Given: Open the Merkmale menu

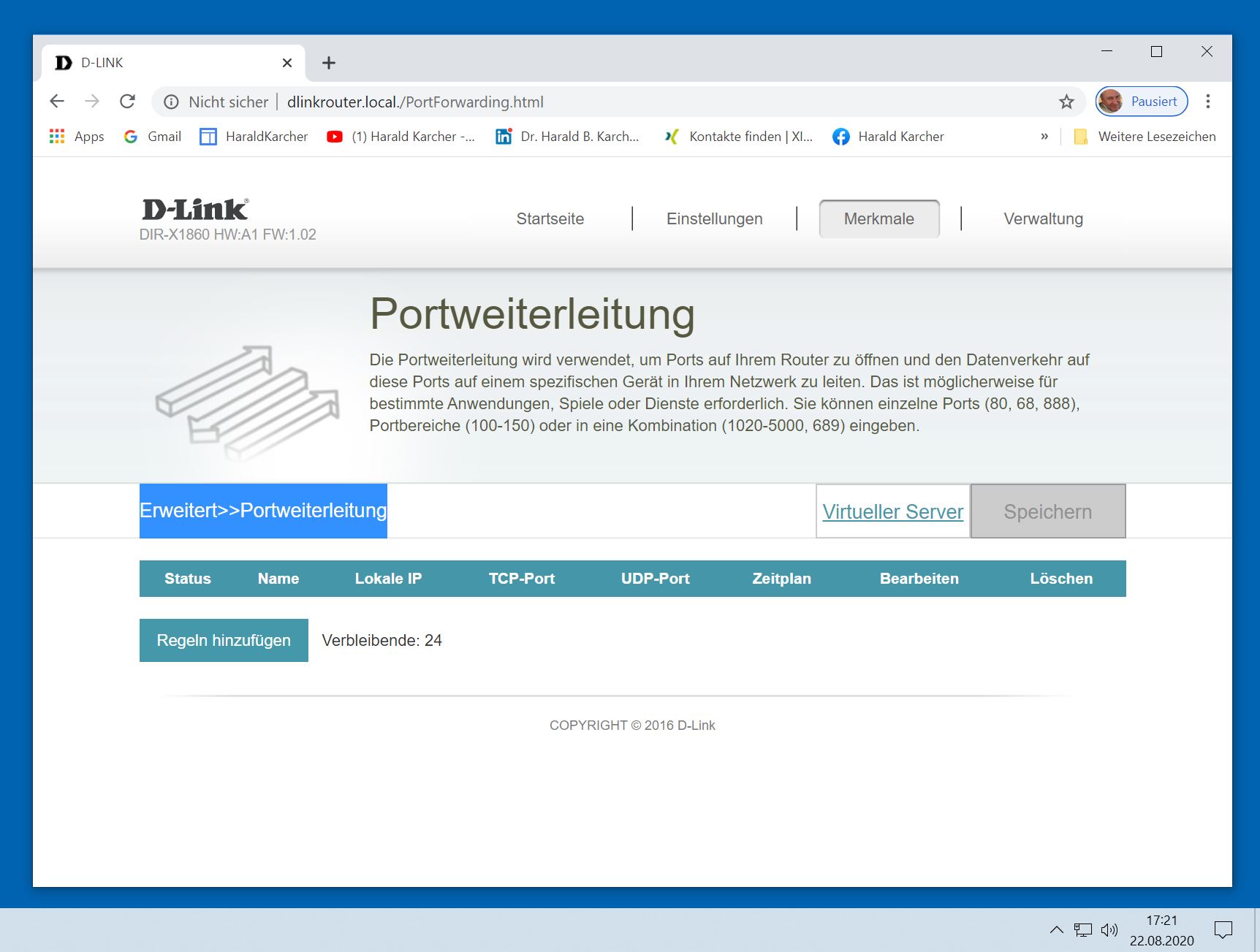Looking at the screenshot, I should pyautogui.click(x=879, y=219).
